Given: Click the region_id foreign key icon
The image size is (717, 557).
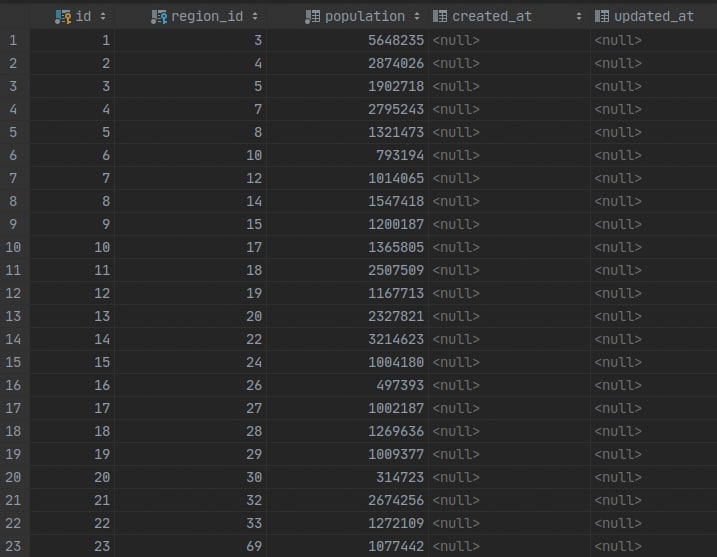Looking at the screenshot, I should (x=159, y=17).
